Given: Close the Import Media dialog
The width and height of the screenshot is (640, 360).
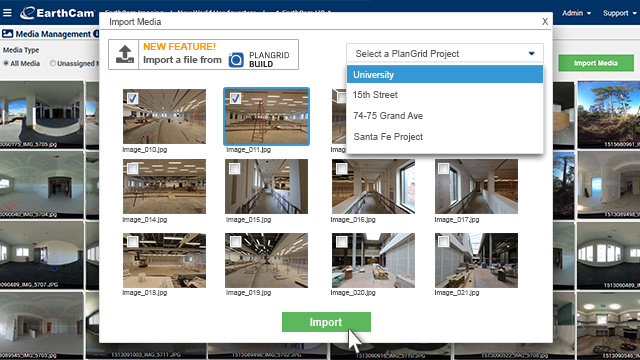Looking at the screenshot, I should [x=545, y=22].
